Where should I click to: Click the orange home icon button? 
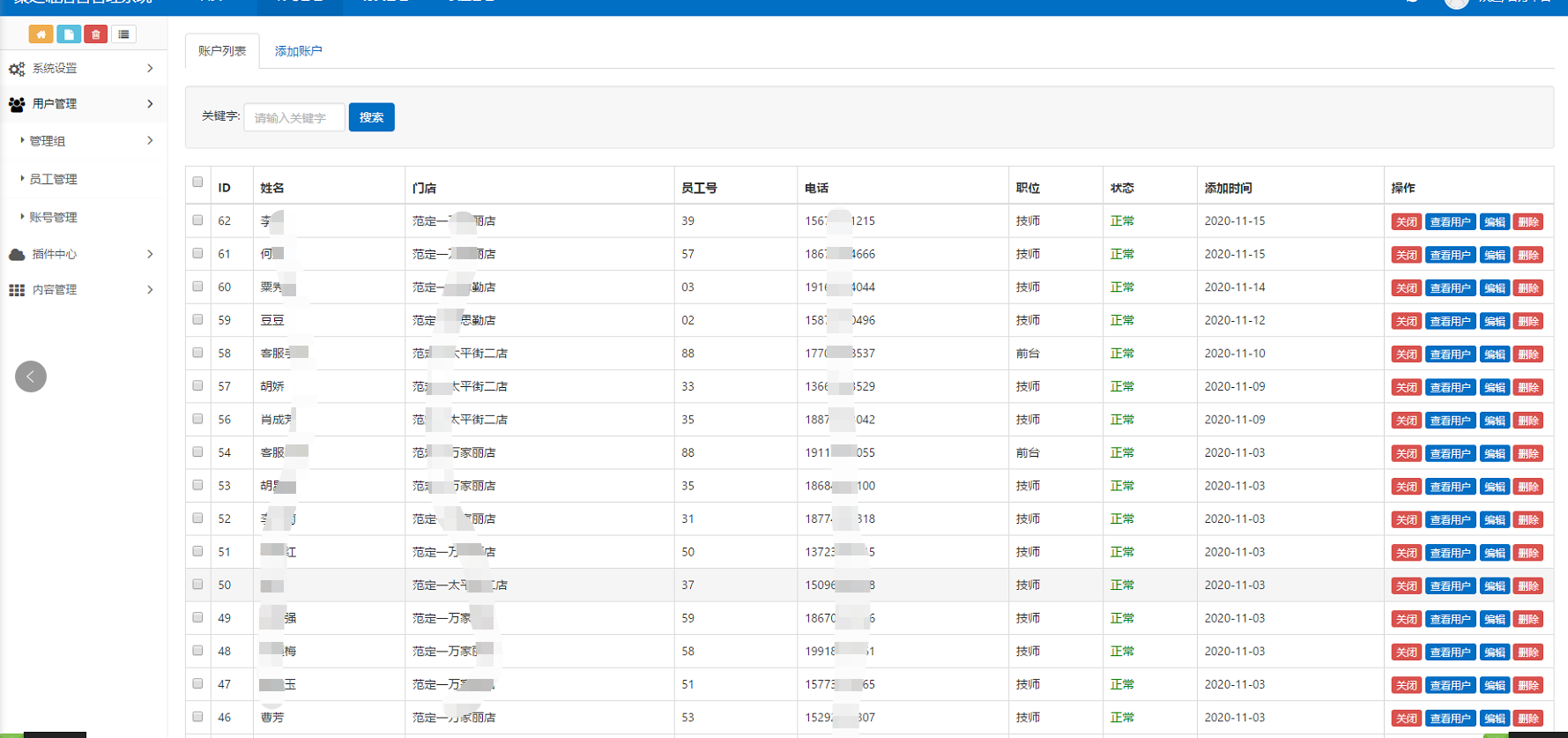coord(41,34)
